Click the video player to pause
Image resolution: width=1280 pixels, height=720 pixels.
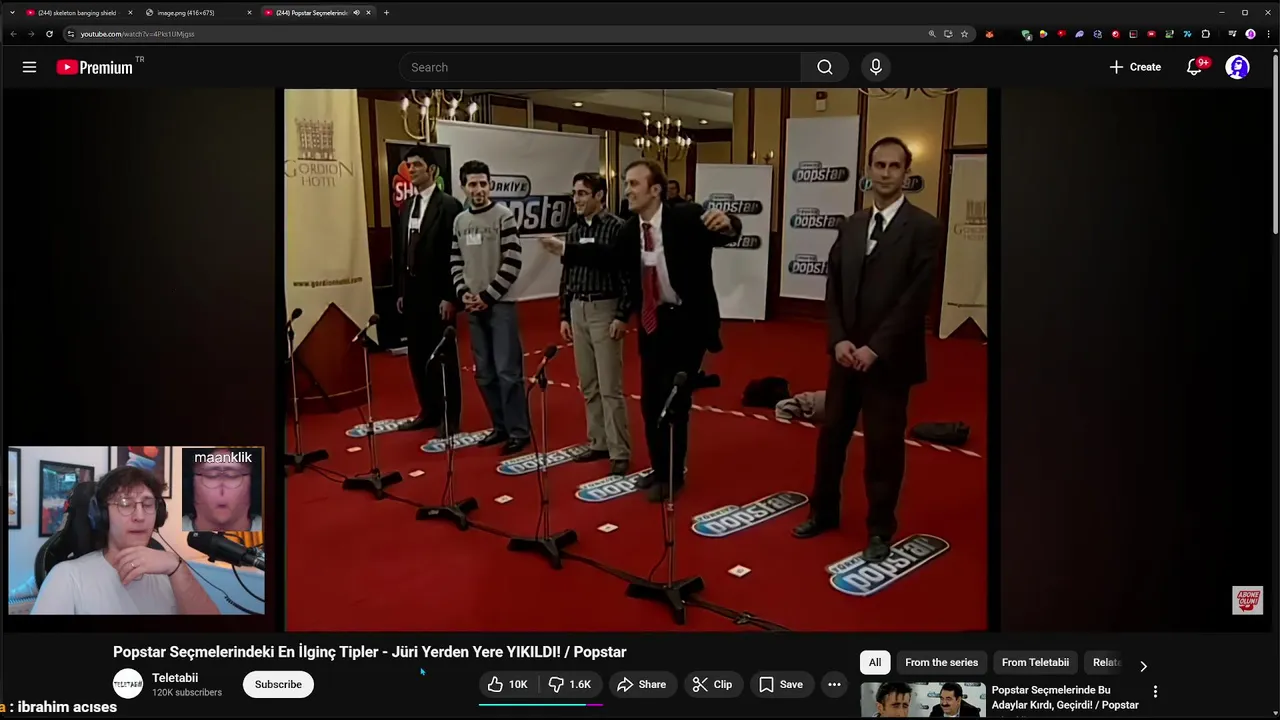[x=636, y=360]
